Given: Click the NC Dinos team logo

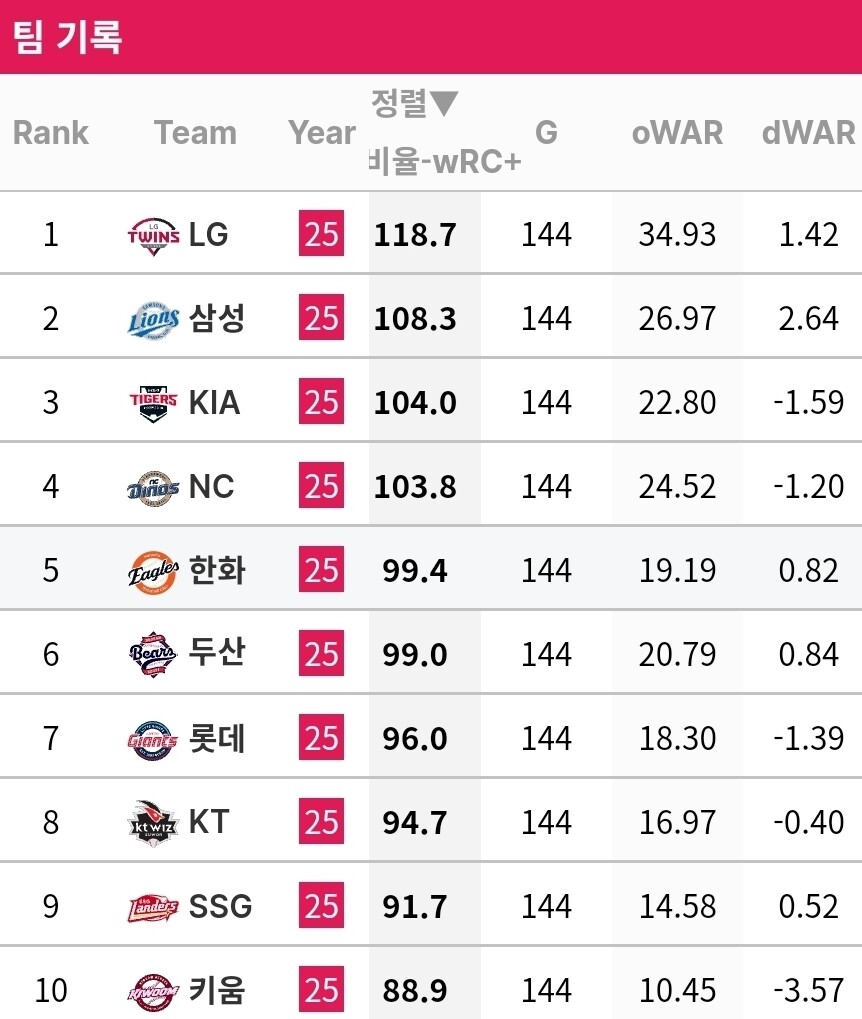Looking at the screenshot, I should (154, 487).
